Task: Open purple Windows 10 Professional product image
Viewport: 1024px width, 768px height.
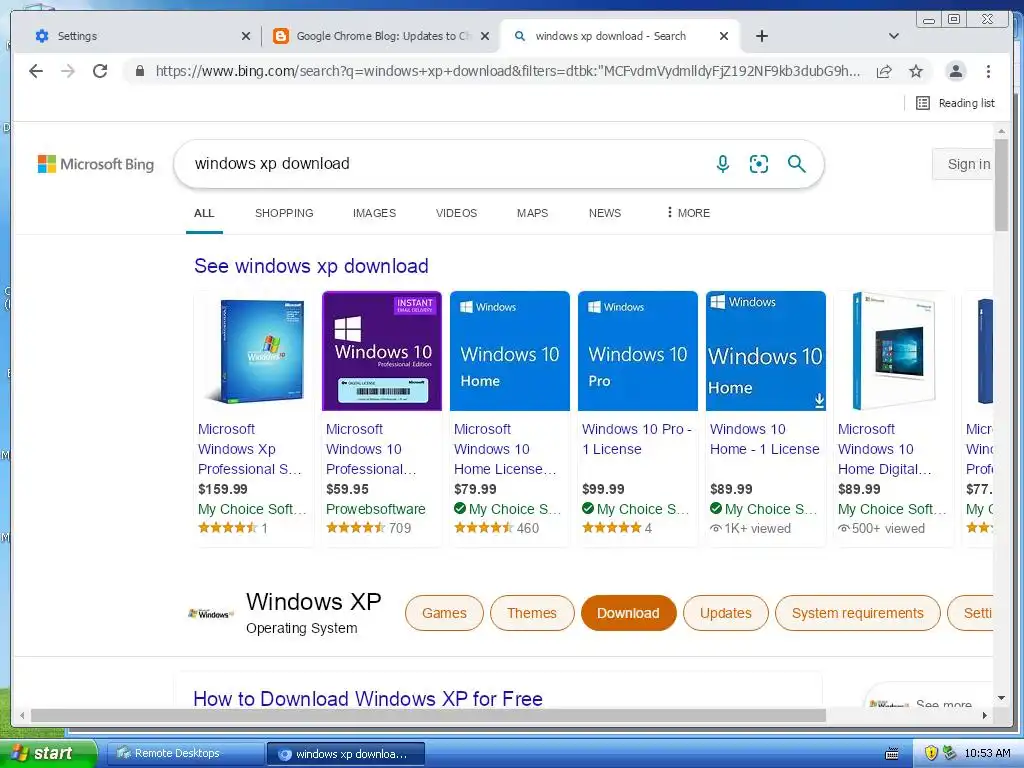Action: click(x=382, y=351)
